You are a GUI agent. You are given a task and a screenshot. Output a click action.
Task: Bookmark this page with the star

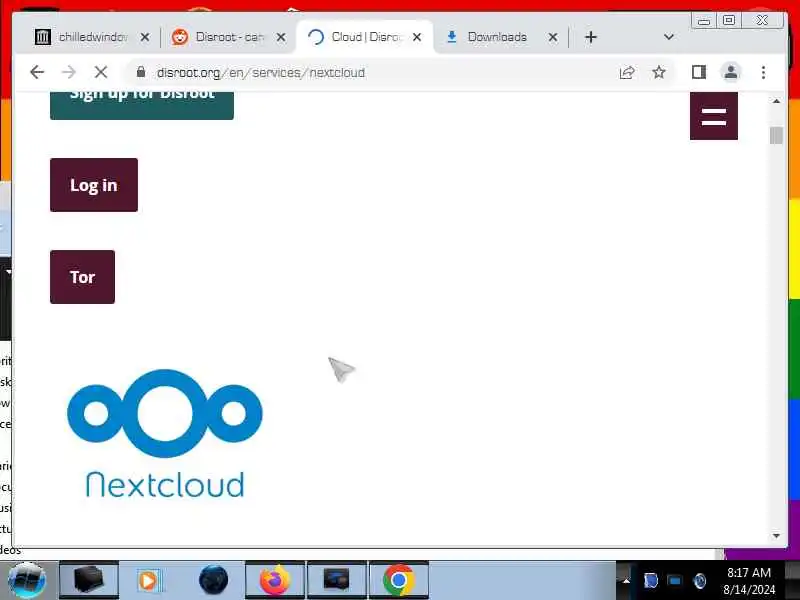(659, 72)
